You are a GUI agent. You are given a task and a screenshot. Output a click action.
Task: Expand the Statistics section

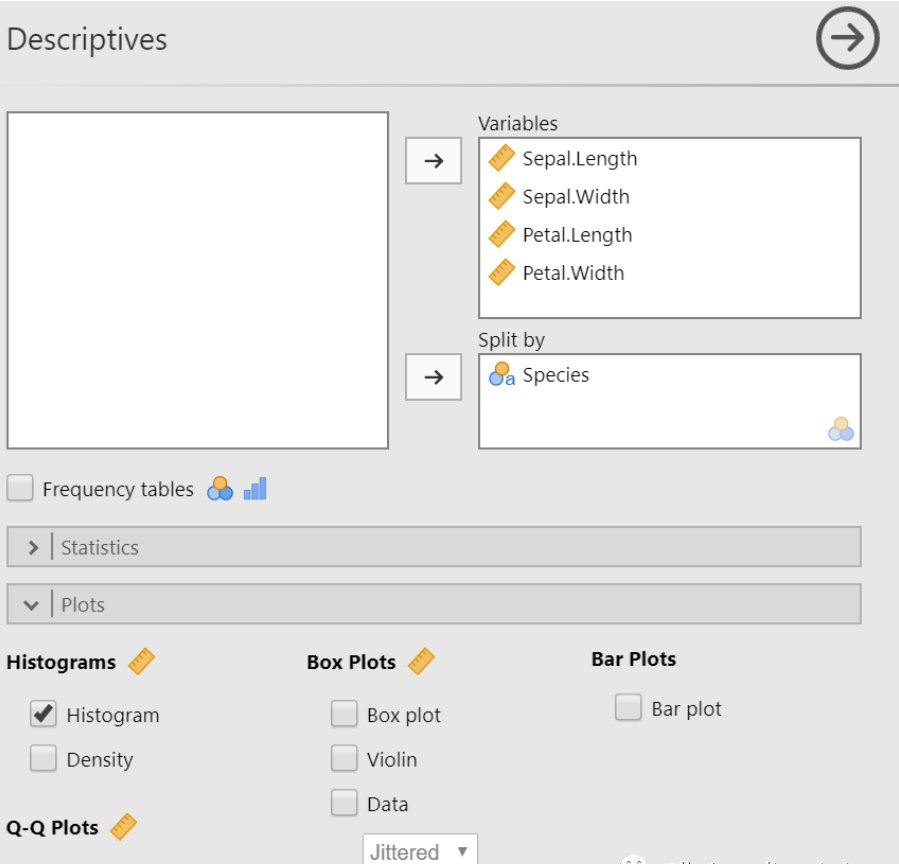(x=34, y=547)
